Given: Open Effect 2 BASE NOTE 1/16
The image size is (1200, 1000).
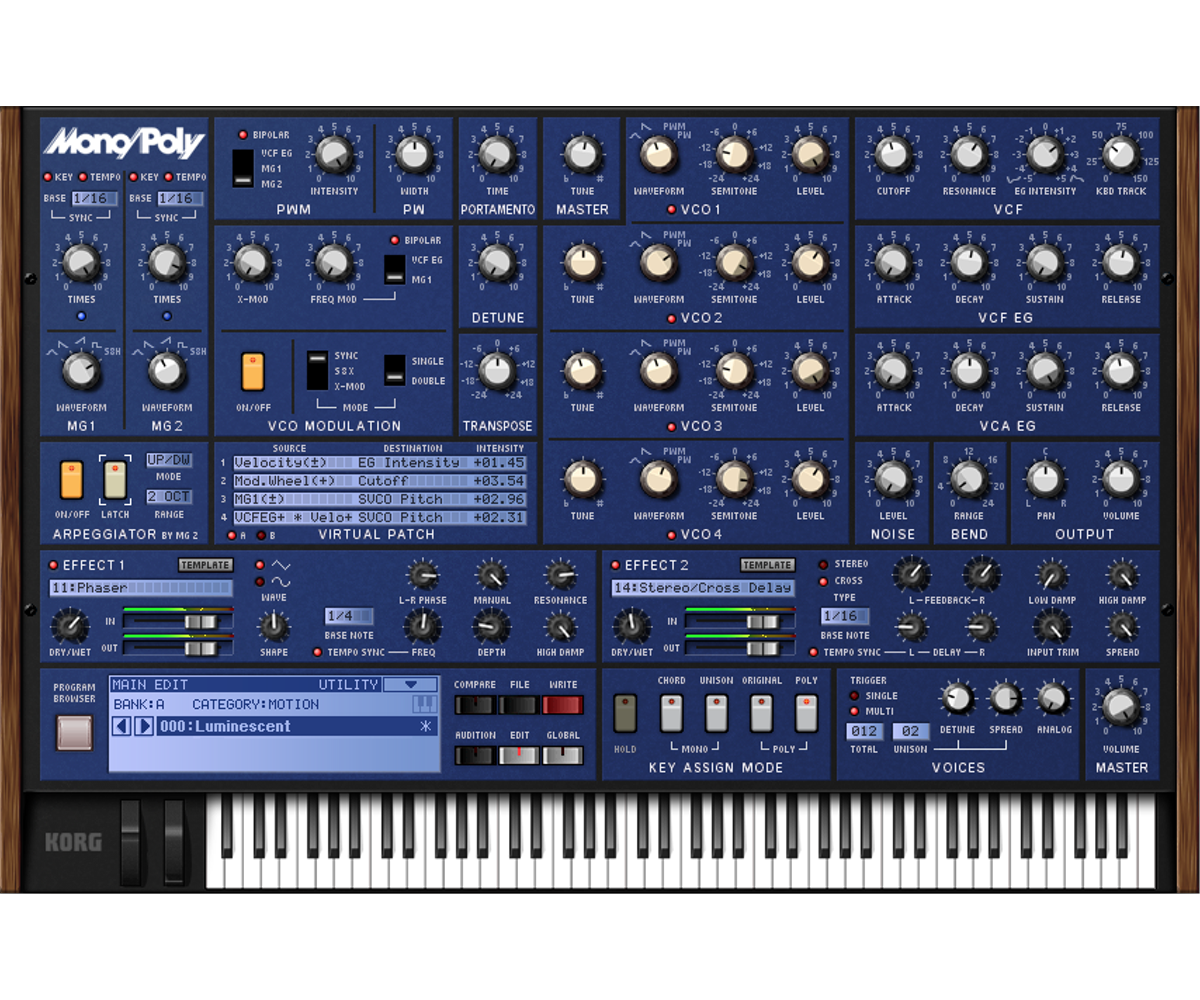Looking at the screenshot, I should [x=845, y=616].
